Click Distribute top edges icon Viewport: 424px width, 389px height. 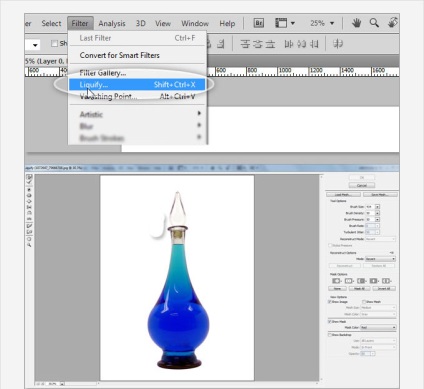pos(245,44)
